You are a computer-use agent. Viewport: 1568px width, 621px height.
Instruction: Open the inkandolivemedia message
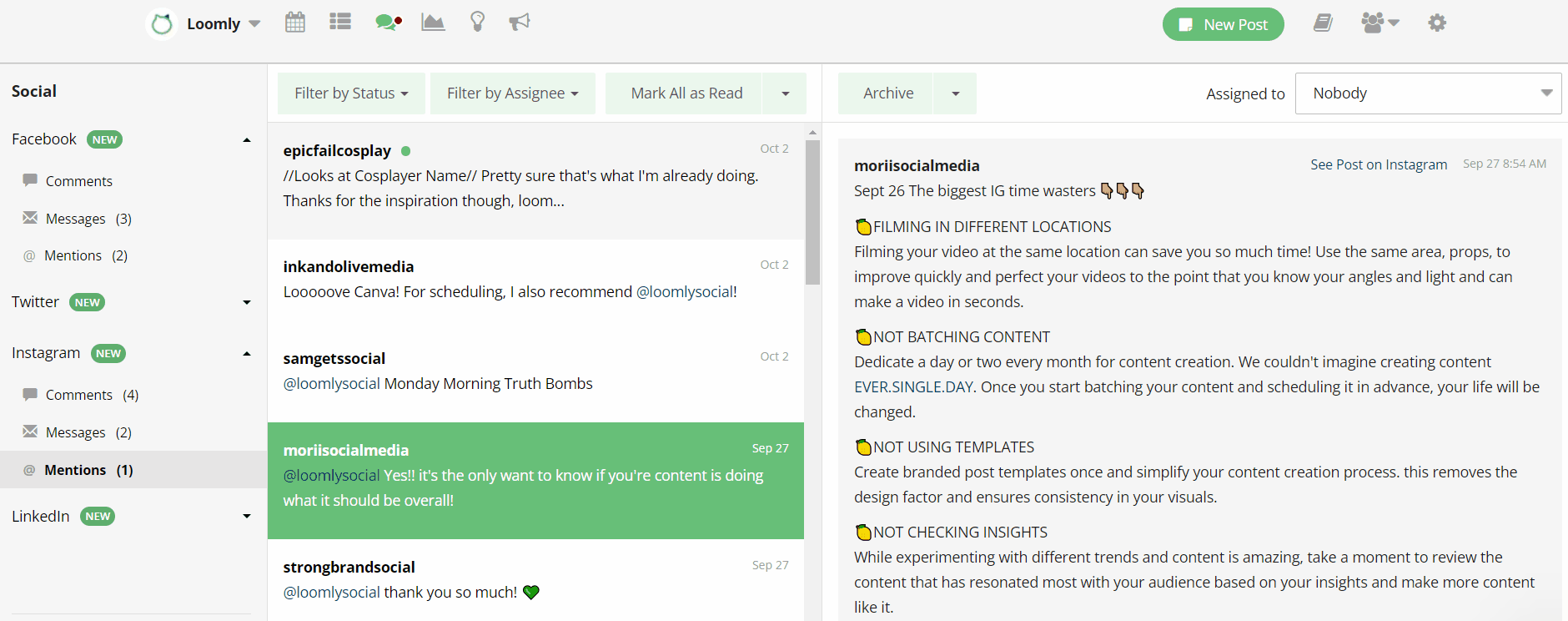[x=535, y=285]
